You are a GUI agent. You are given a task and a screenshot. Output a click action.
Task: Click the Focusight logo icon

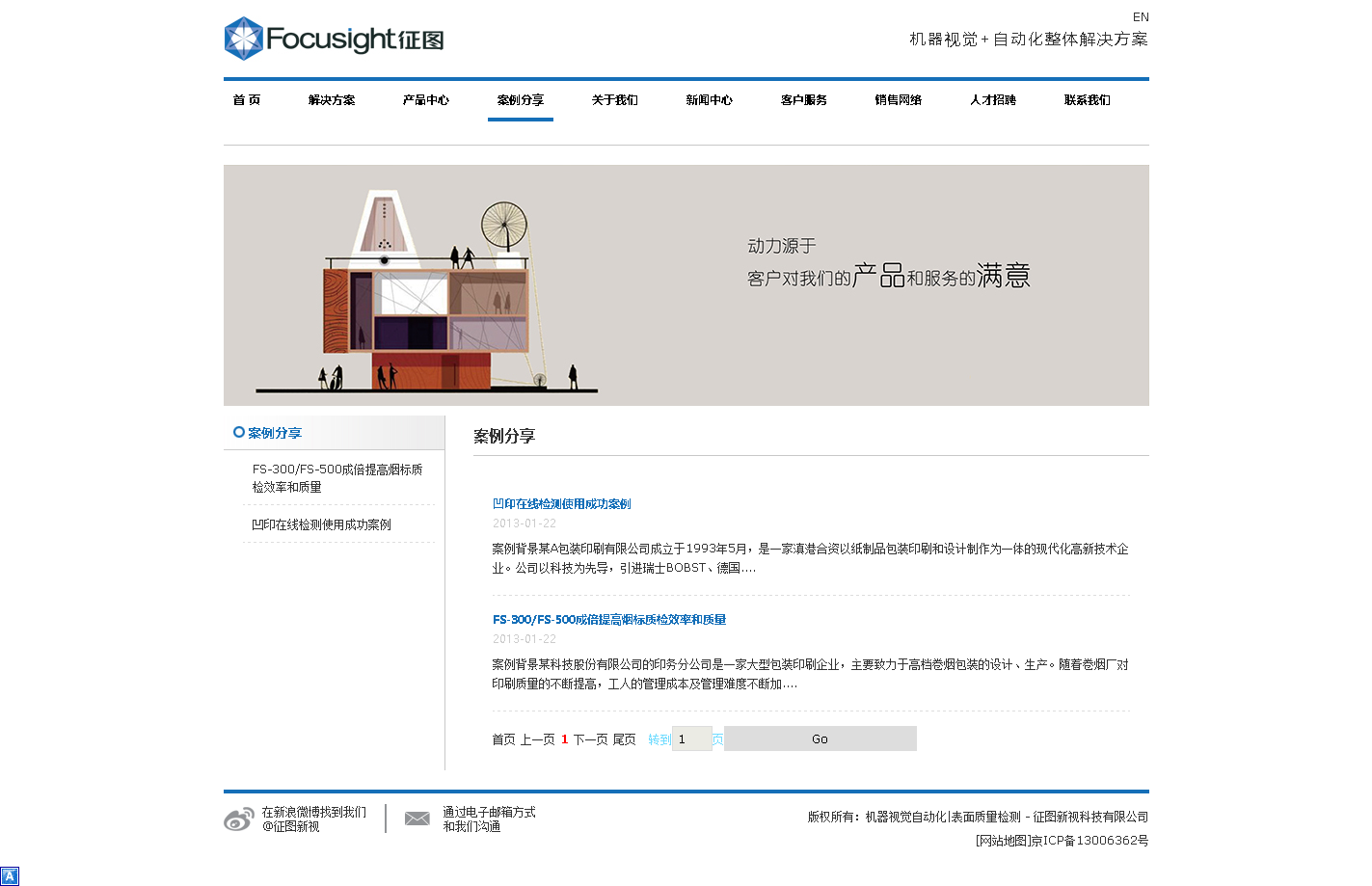tap(244, 39)
